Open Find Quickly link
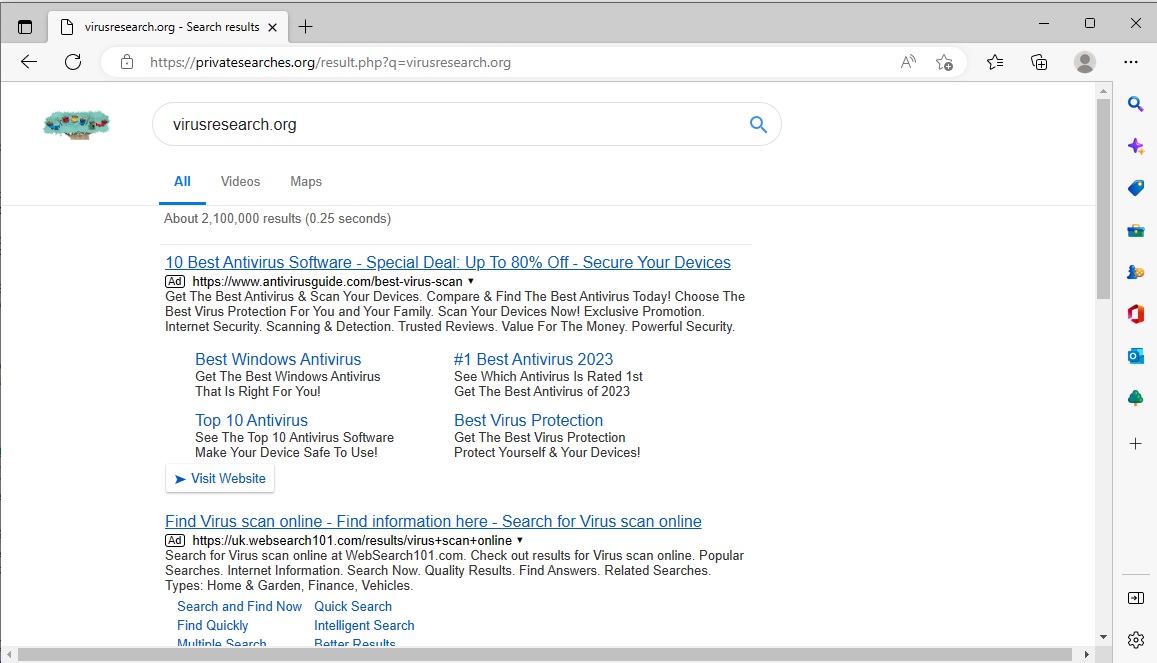 coord(213,625)
